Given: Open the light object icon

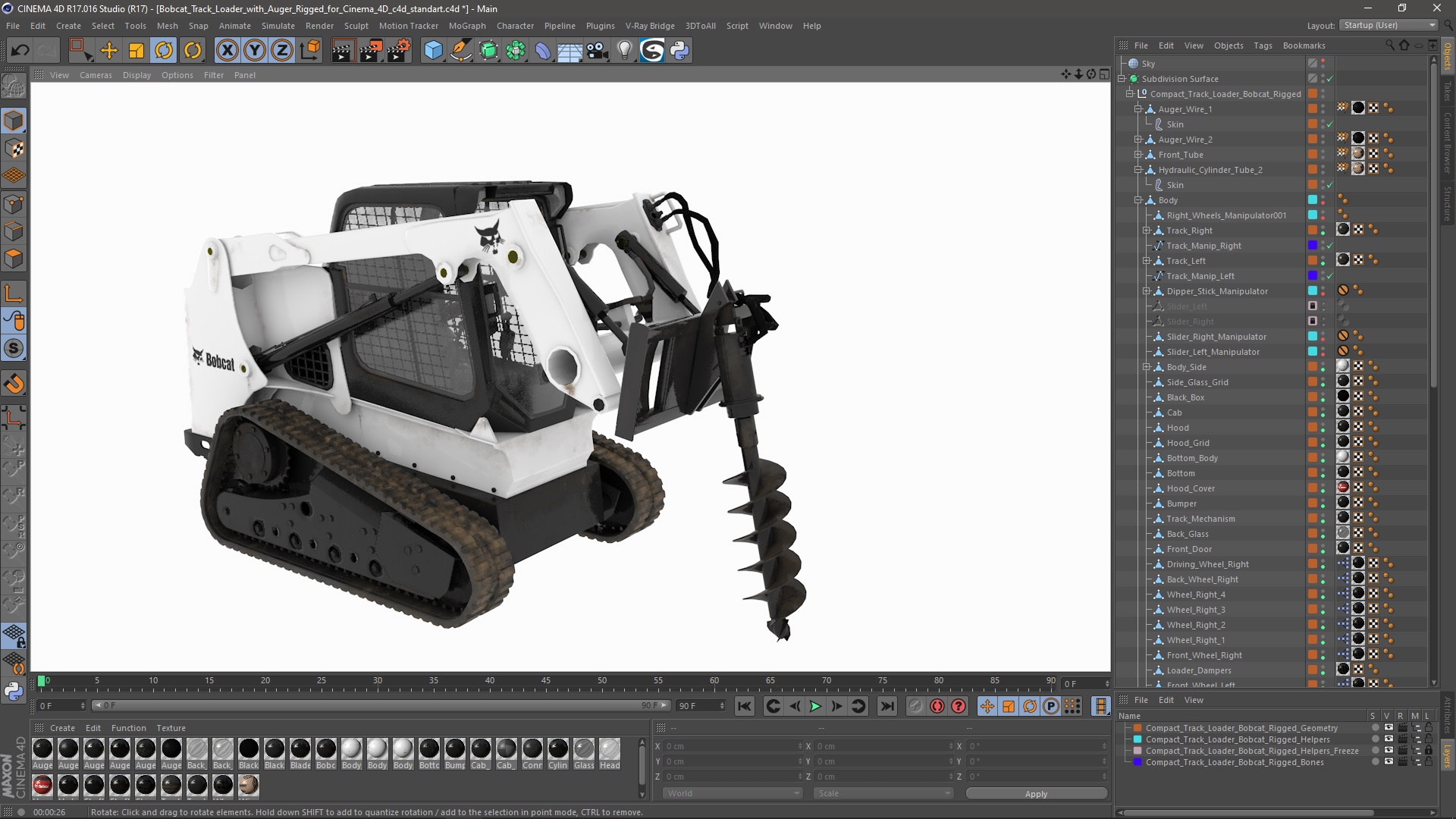Looking at the screenshot, I should [624, 51].
